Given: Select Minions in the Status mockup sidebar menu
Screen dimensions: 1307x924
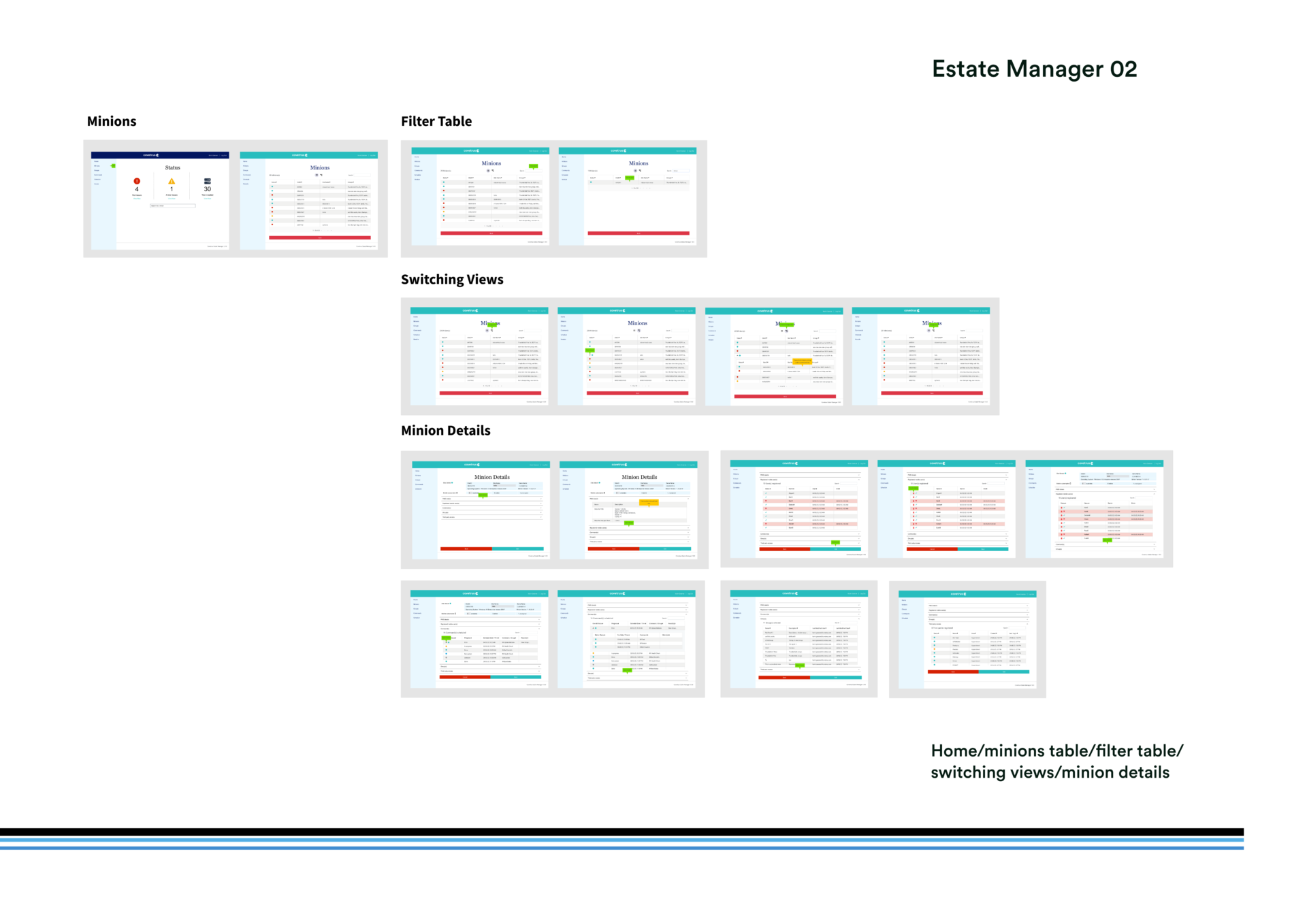Looking at the screenshot, I should pos(97,166).
